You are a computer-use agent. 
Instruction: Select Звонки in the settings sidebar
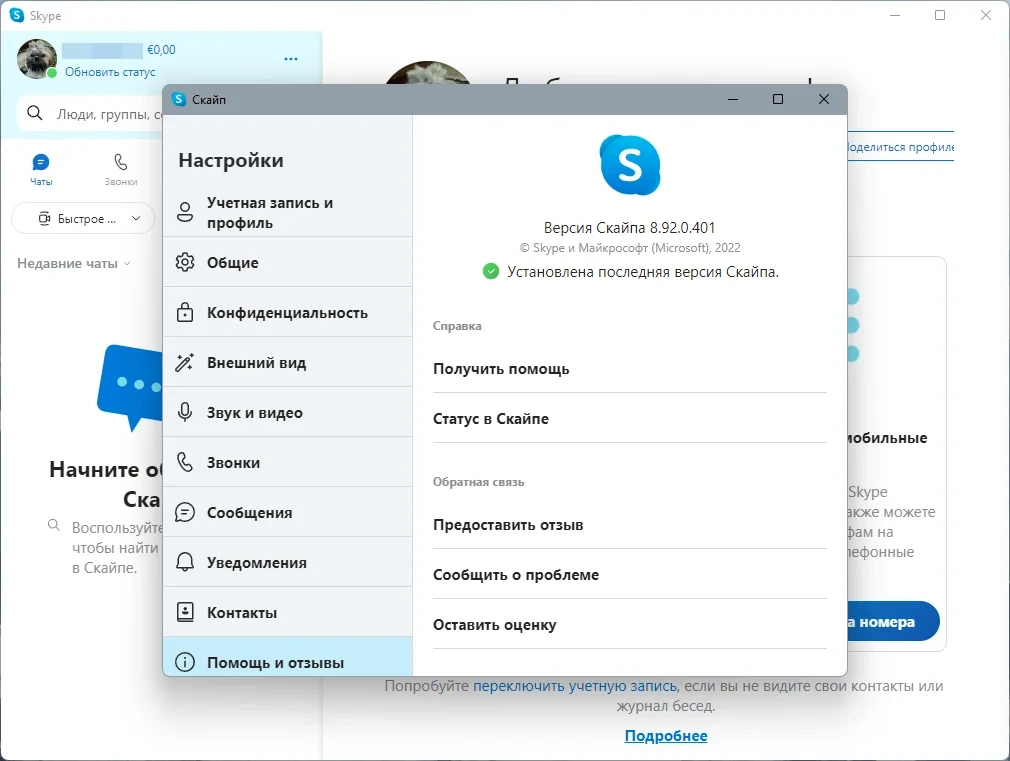(x=287, y=463)
